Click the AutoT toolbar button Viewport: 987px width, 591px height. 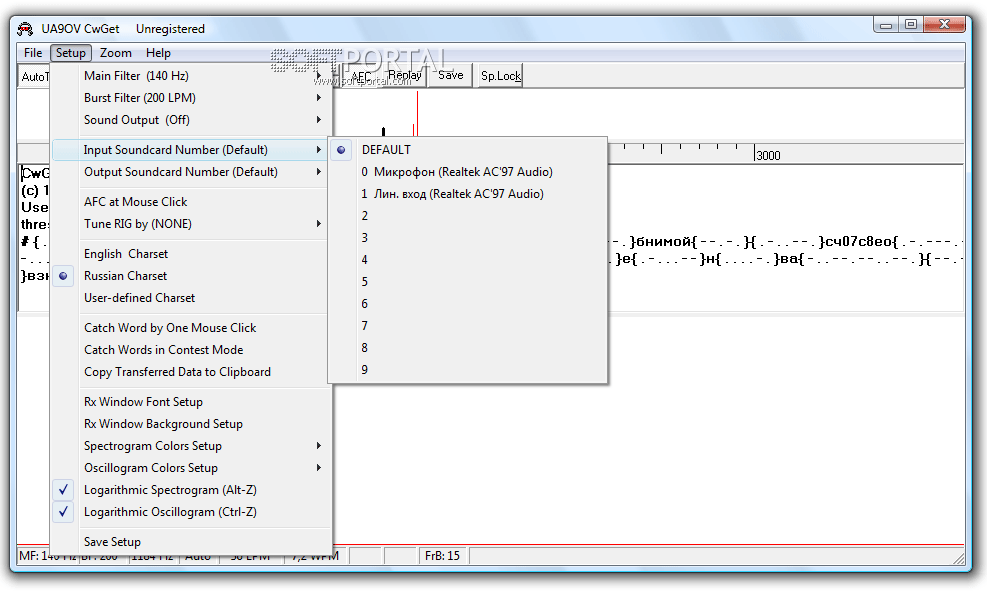[34, 76]
